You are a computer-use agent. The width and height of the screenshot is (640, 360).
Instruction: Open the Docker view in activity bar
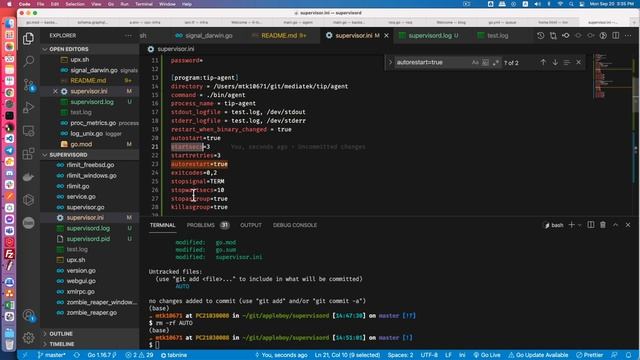coord(29,177)
